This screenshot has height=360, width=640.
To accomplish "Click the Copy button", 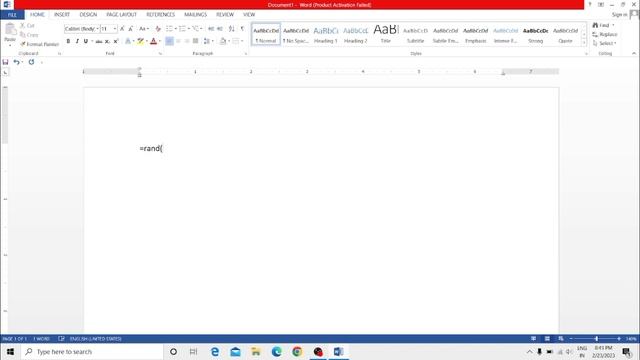I will pos(29,35).
